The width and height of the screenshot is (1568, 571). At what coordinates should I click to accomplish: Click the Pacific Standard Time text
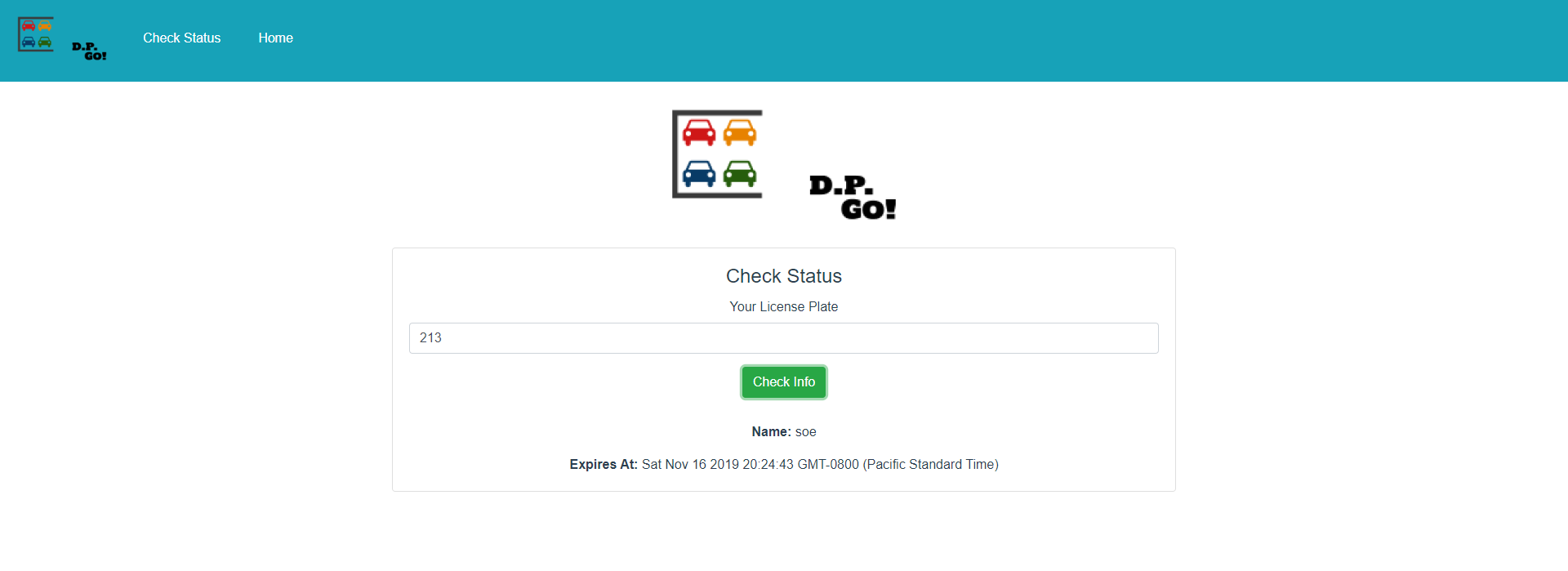click(930, 464)
